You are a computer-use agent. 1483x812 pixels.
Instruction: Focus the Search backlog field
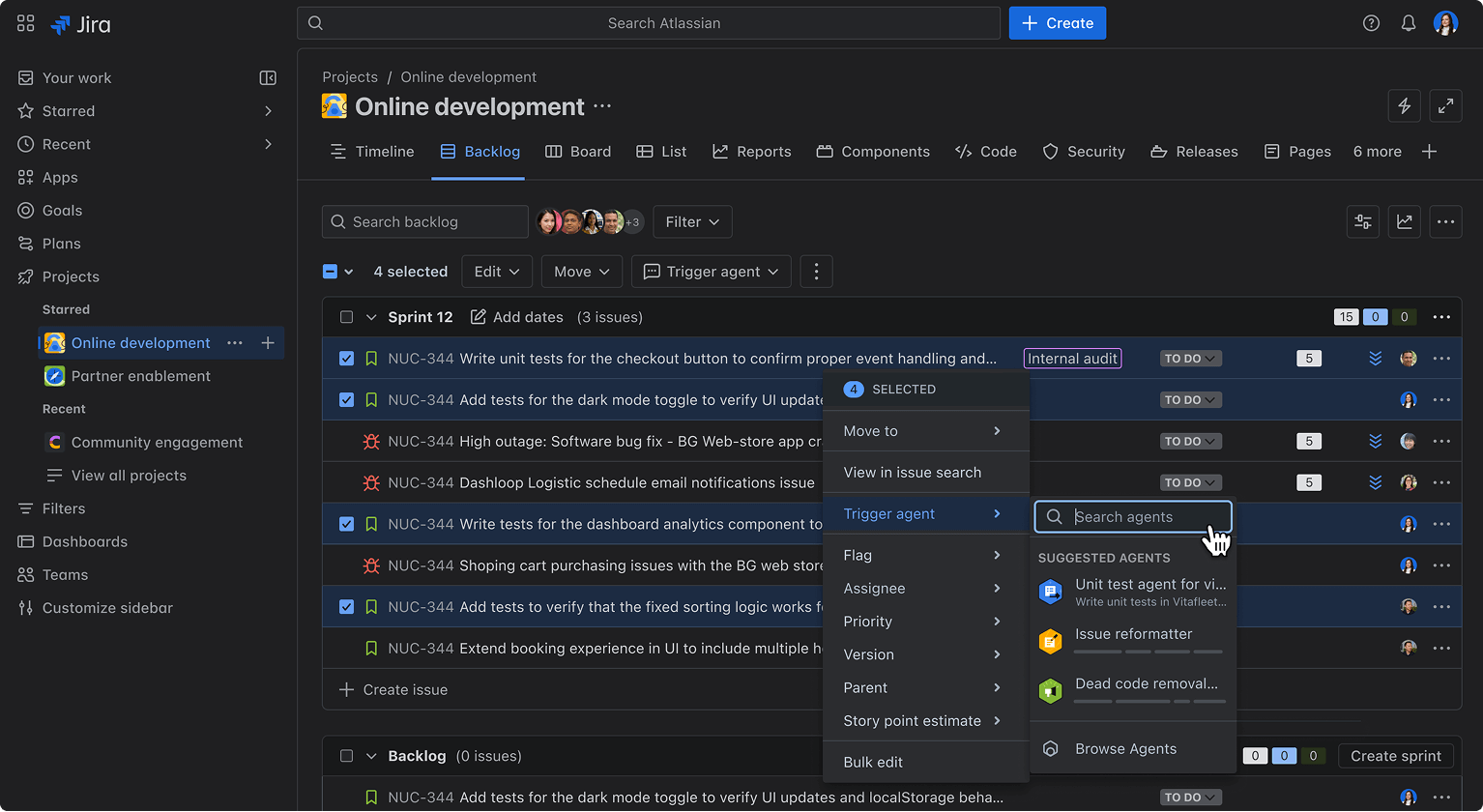pos(425,221)
